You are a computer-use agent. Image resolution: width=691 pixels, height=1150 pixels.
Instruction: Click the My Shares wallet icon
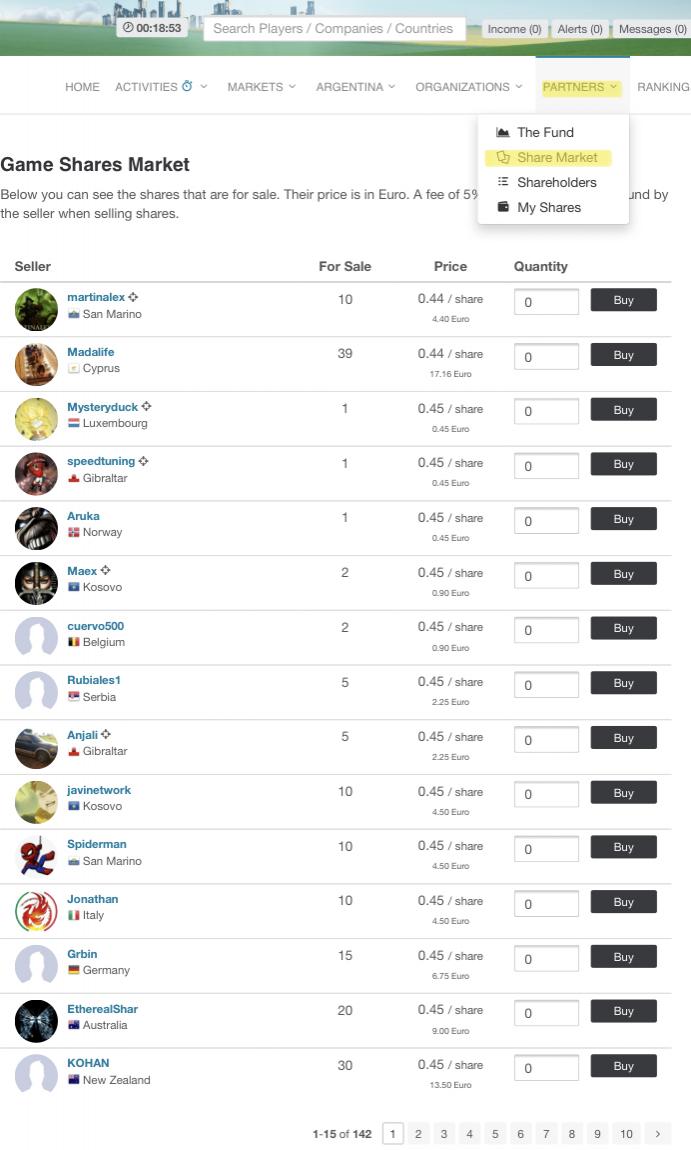(x=502, y=207)
